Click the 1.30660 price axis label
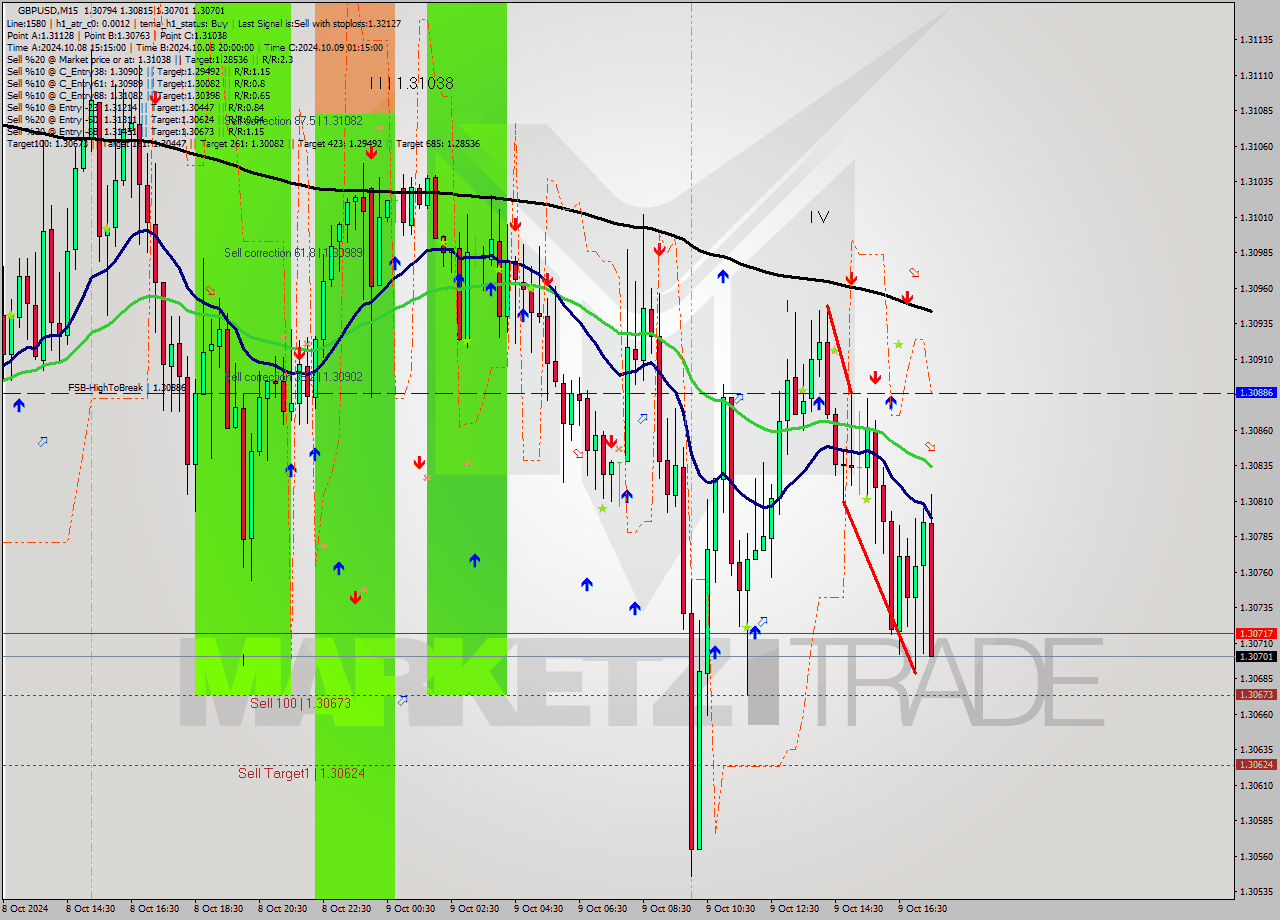This screenshot has width=1280, height=920. coord(1256,715)
